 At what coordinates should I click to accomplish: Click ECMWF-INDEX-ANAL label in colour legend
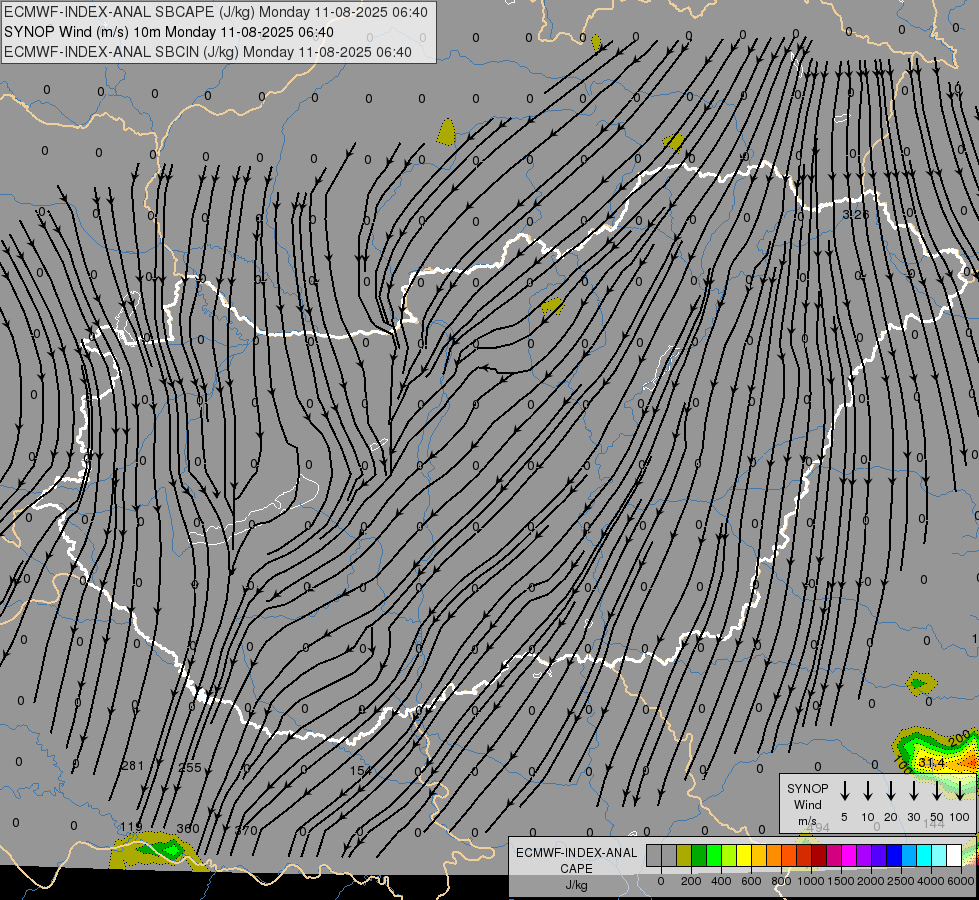576,853
